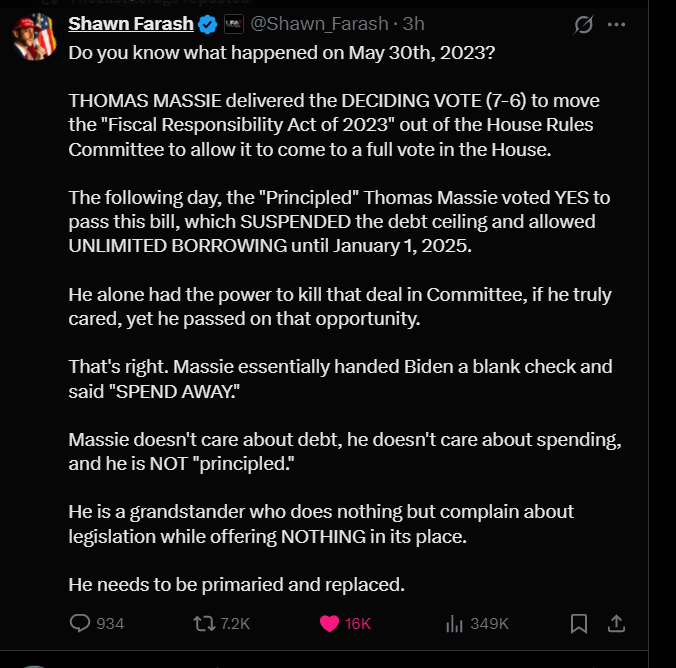Click the Shawn Farash display name
This screenshot has height=668, width=676.
[130, 24]
